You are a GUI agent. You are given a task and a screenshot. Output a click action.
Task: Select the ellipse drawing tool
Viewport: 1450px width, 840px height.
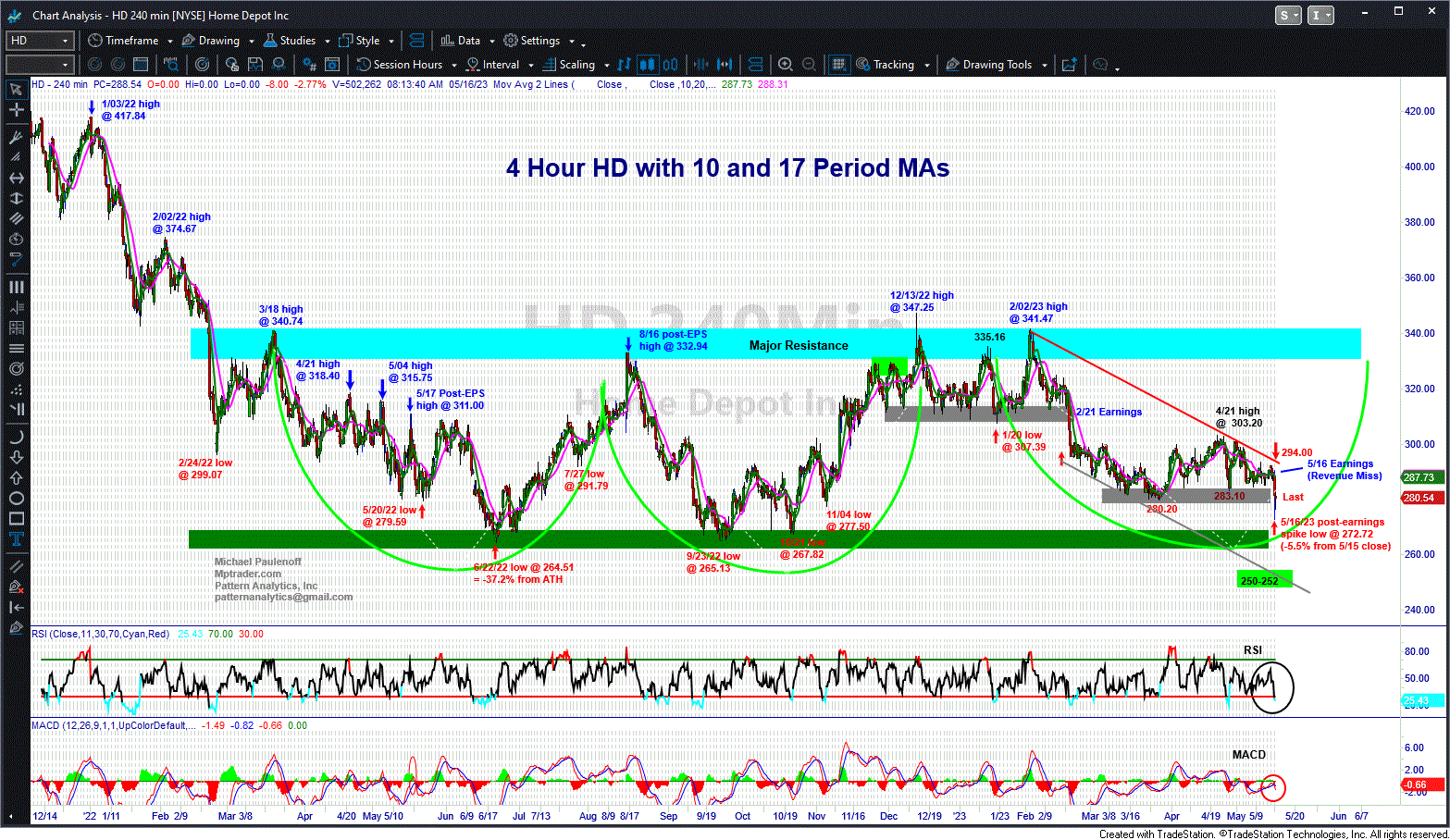point(16,498)
